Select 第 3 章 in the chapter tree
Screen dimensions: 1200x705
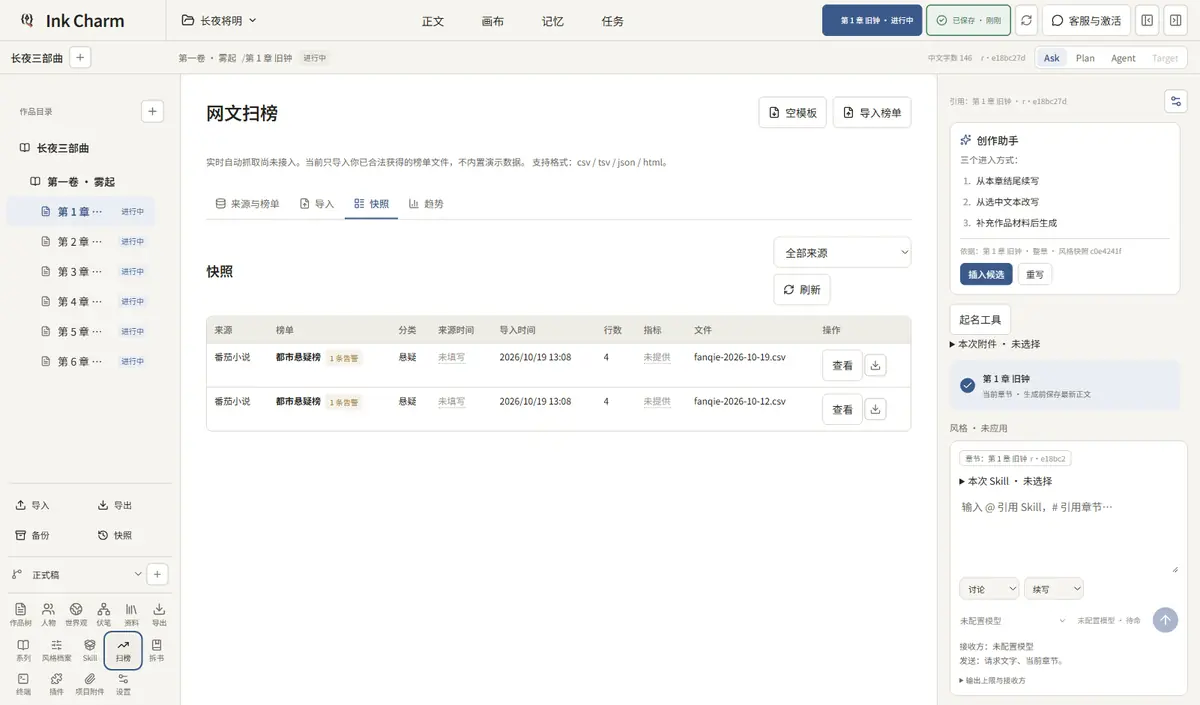tap(80, 271)
